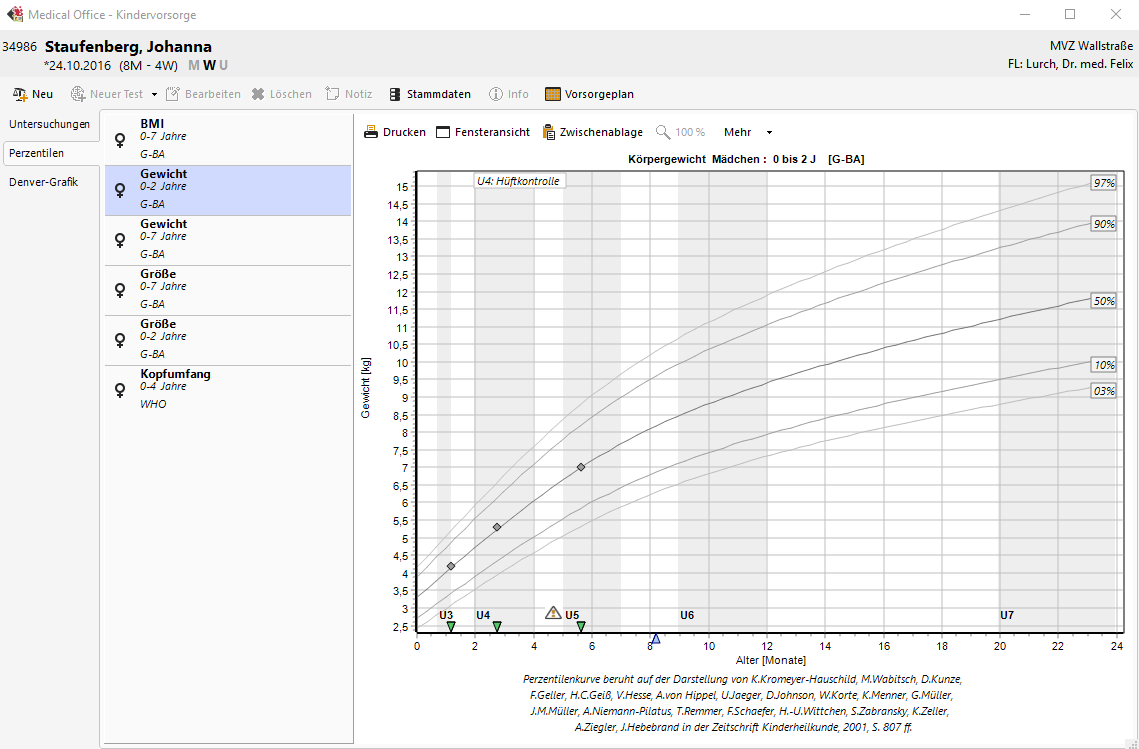Switch to Fensteransicht
1139x749 pixels.
click(483, 132)
